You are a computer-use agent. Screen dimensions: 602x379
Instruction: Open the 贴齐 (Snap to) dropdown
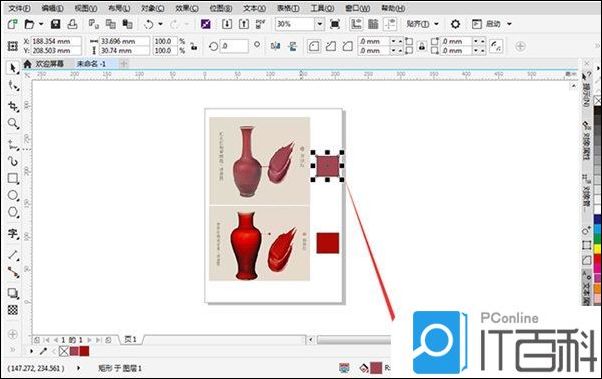pyautogui.click(x=422, y=24)
